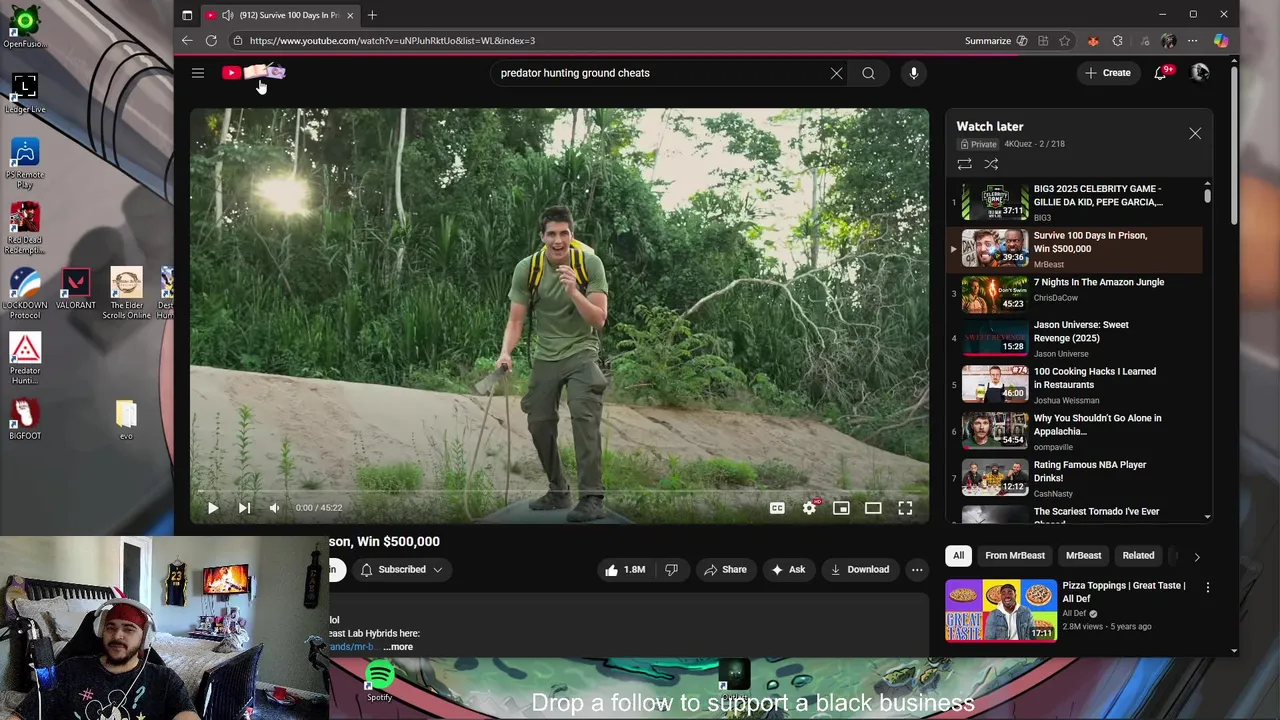Viewport: 1280px width, 720px height.
Task: Close the Survive 100 Days tab
Action: pyautogui.click(x=350, y=15)
